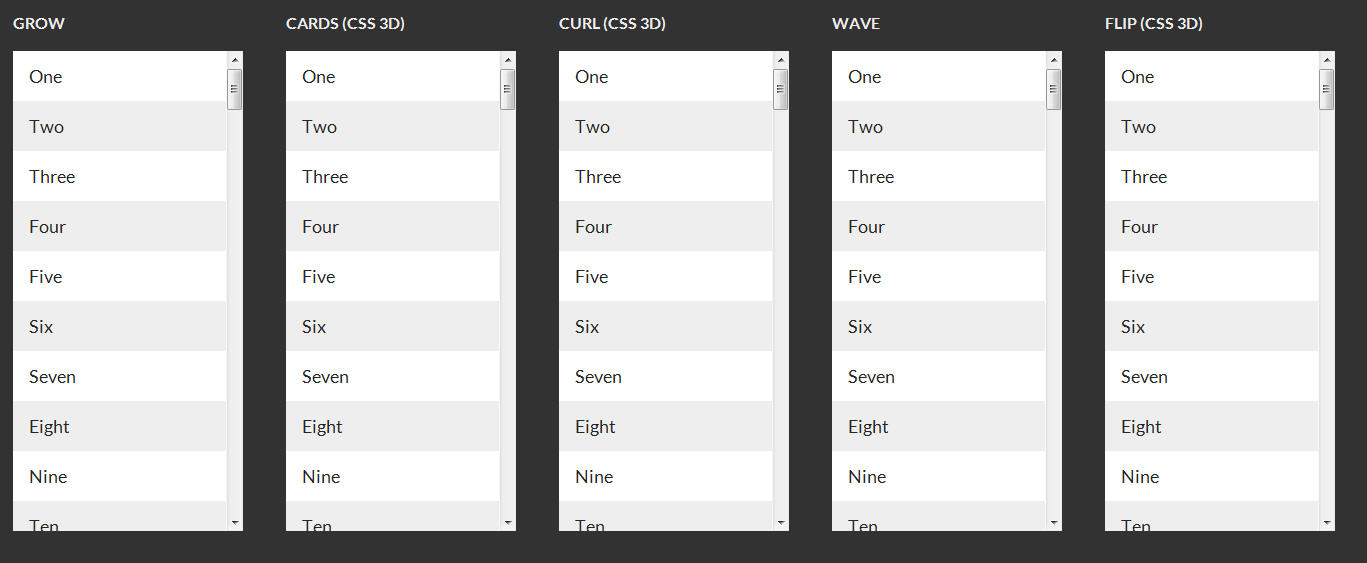Screen dimensions: 1367x563
Task: Click scroll down arrow in Grow list
Action: (235, 522)
